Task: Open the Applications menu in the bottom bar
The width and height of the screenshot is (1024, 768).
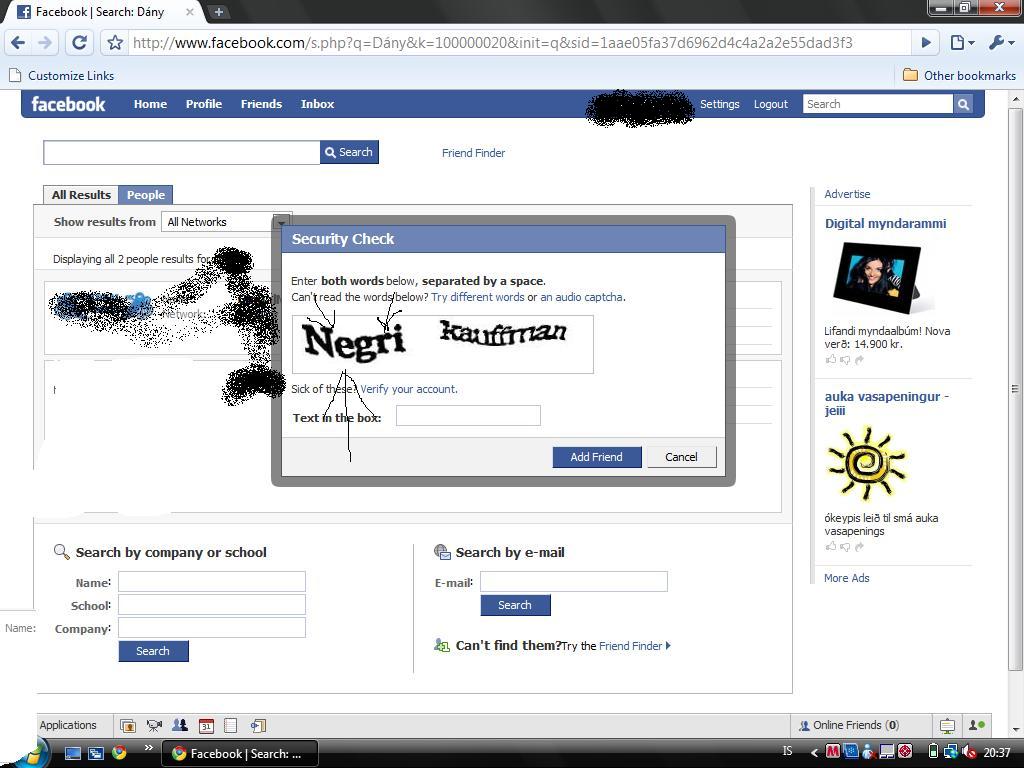Action: point(68,725)
